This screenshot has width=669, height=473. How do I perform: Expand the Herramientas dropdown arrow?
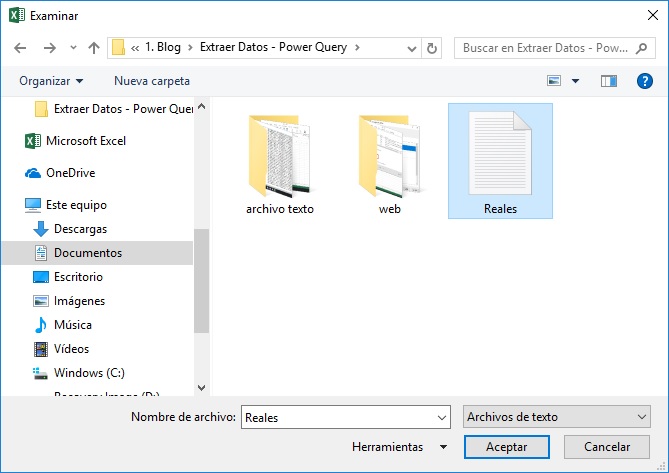tap(443, 447)
